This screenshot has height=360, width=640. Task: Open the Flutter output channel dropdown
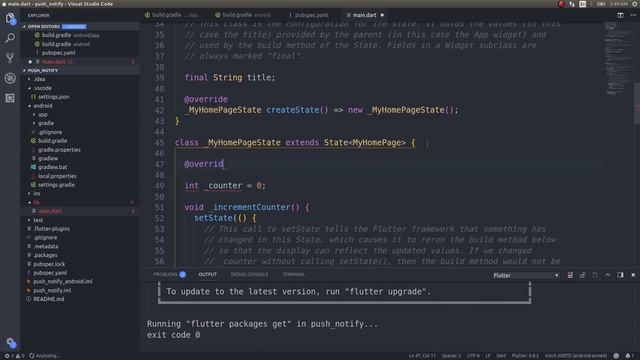pos(525,276)
